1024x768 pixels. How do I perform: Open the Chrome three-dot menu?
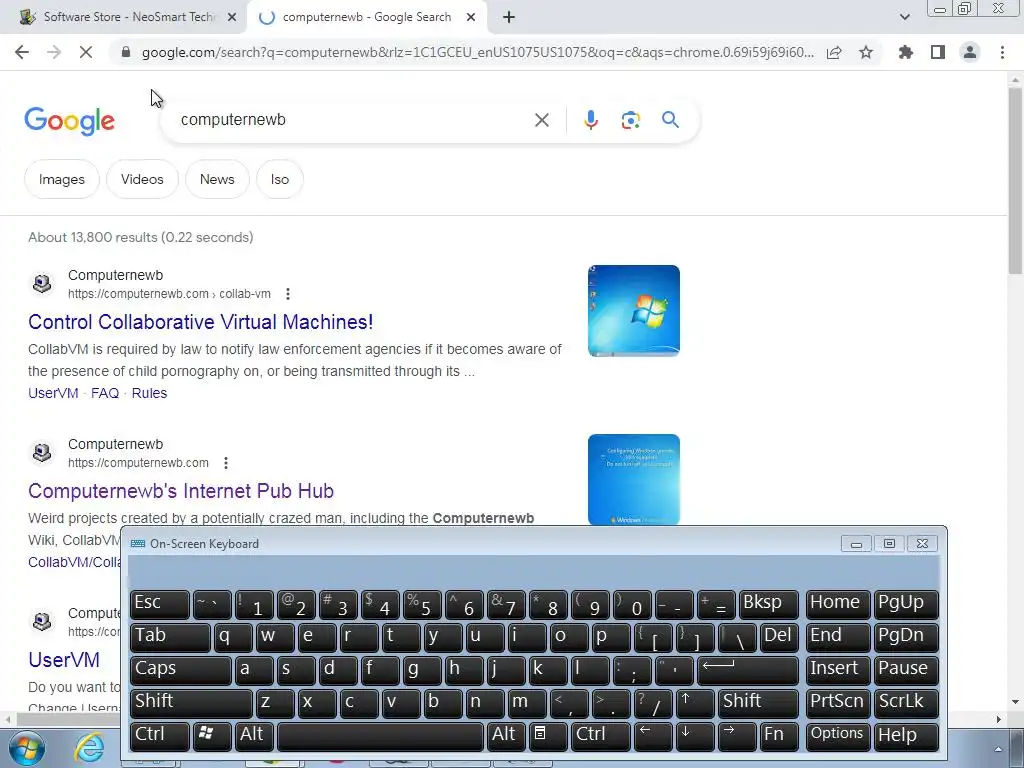click(1002, 52)
